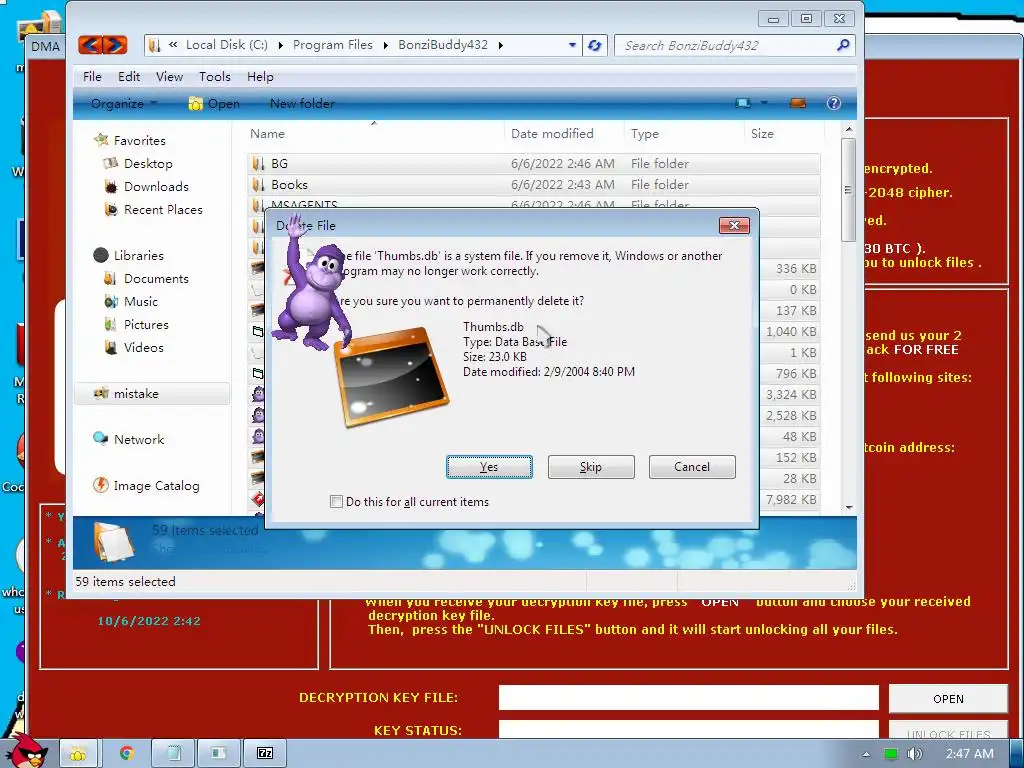Click the DECRYPTION KEY FILE field
The width and height of the screenshot is (1024, 768).
(x=688, y=697)
